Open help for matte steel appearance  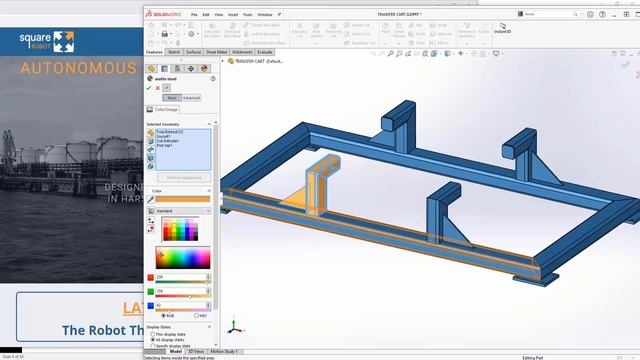pos(213,79)
